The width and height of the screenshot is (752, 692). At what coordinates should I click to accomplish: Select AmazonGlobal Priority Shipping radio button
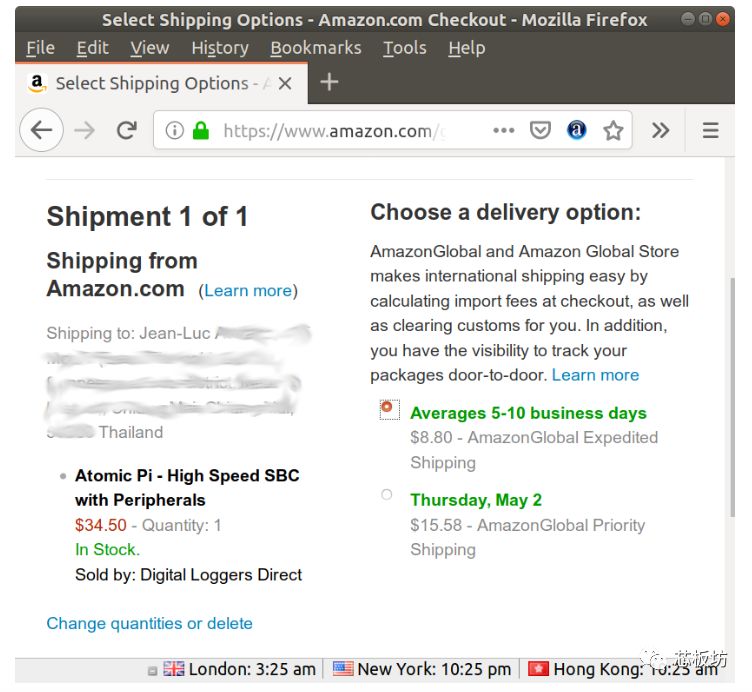(387, 494)
